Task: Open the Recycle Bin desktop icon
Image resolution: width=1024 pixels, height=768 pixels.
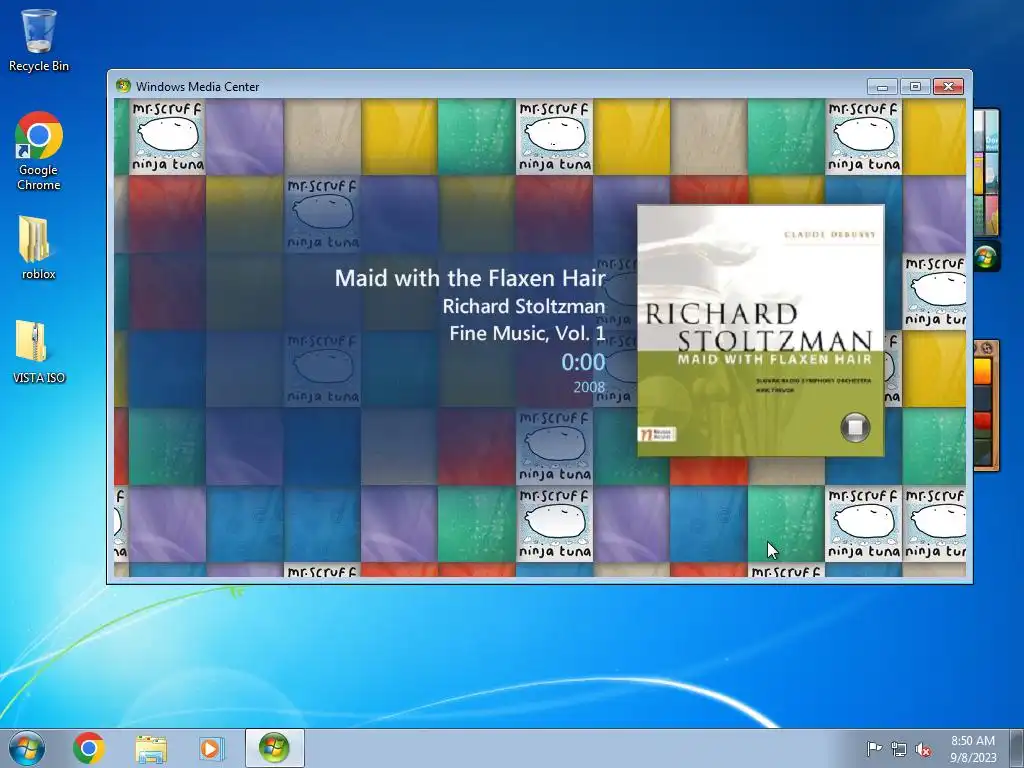Action: 39,40
